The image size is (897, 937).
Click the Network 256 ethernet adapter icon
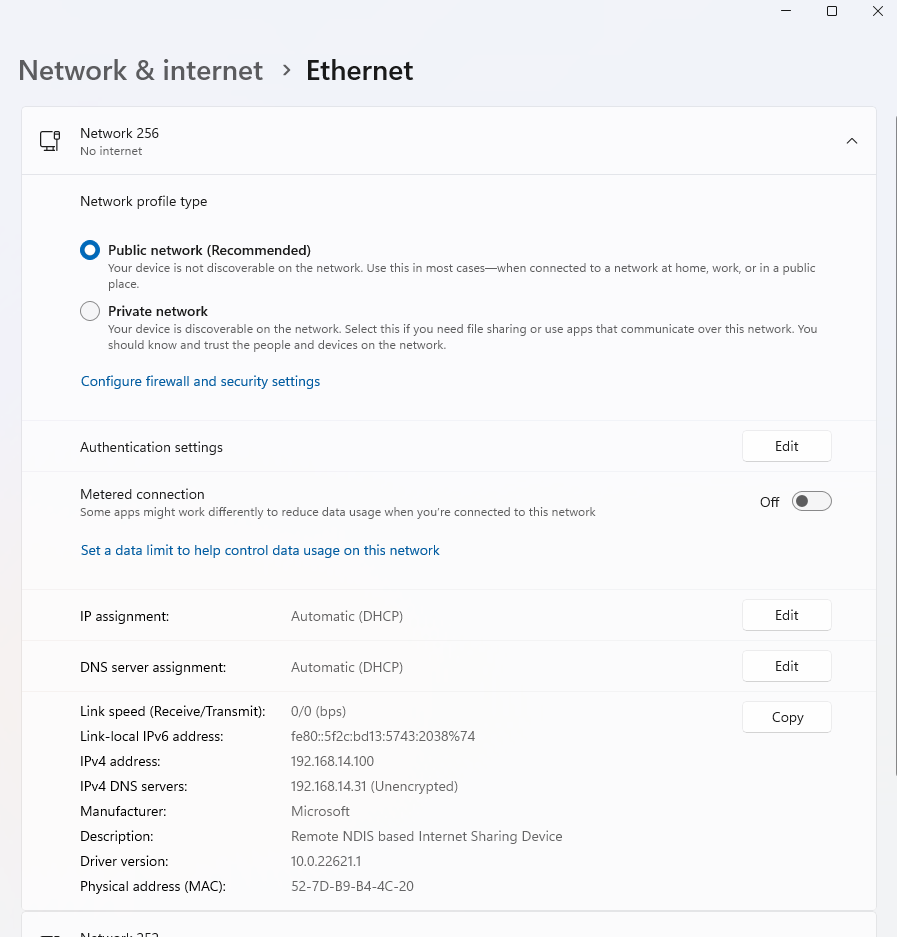pyautogui.click(x=50, y=141)
